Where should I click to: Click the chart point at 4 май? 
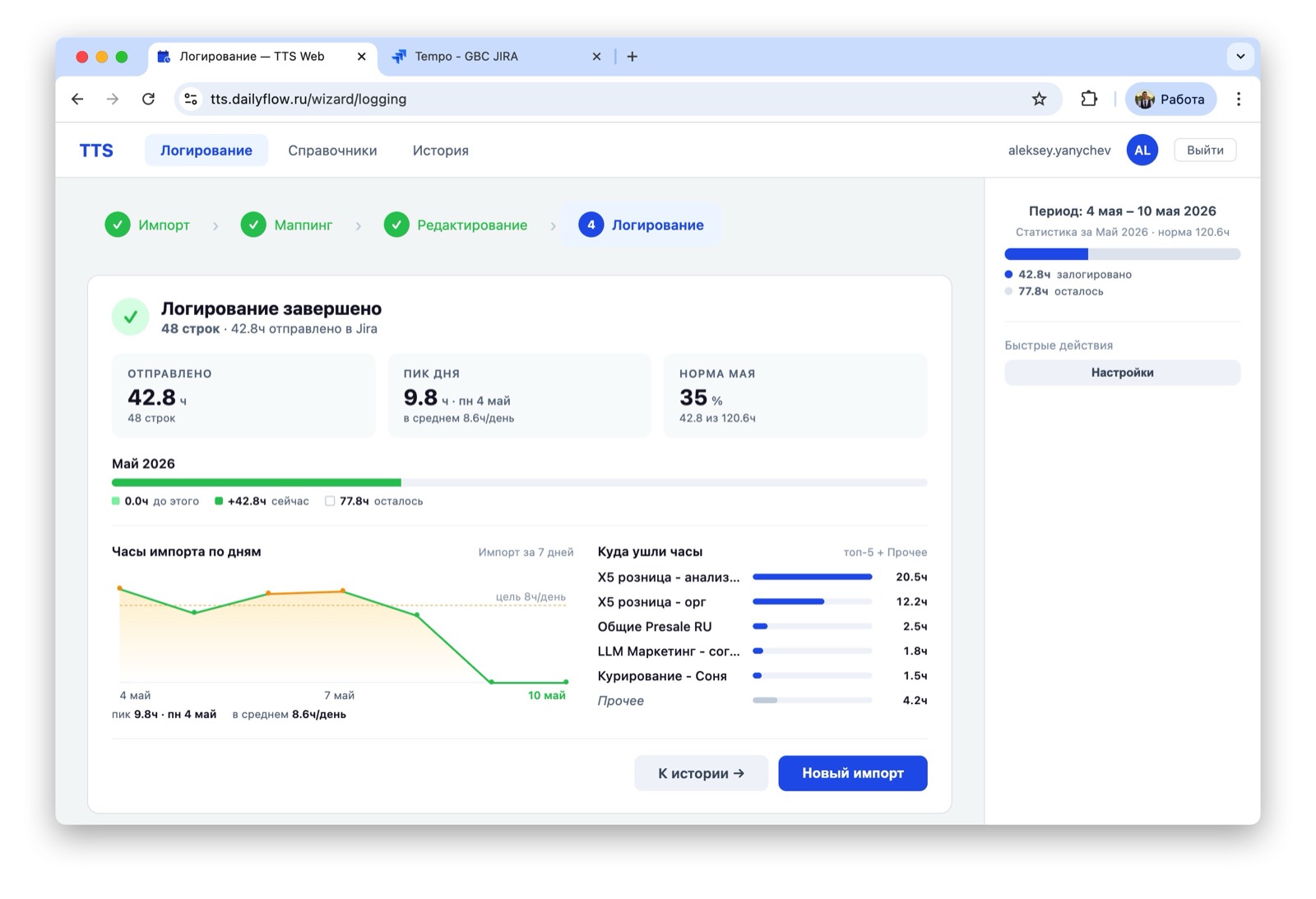click(120, 588)
